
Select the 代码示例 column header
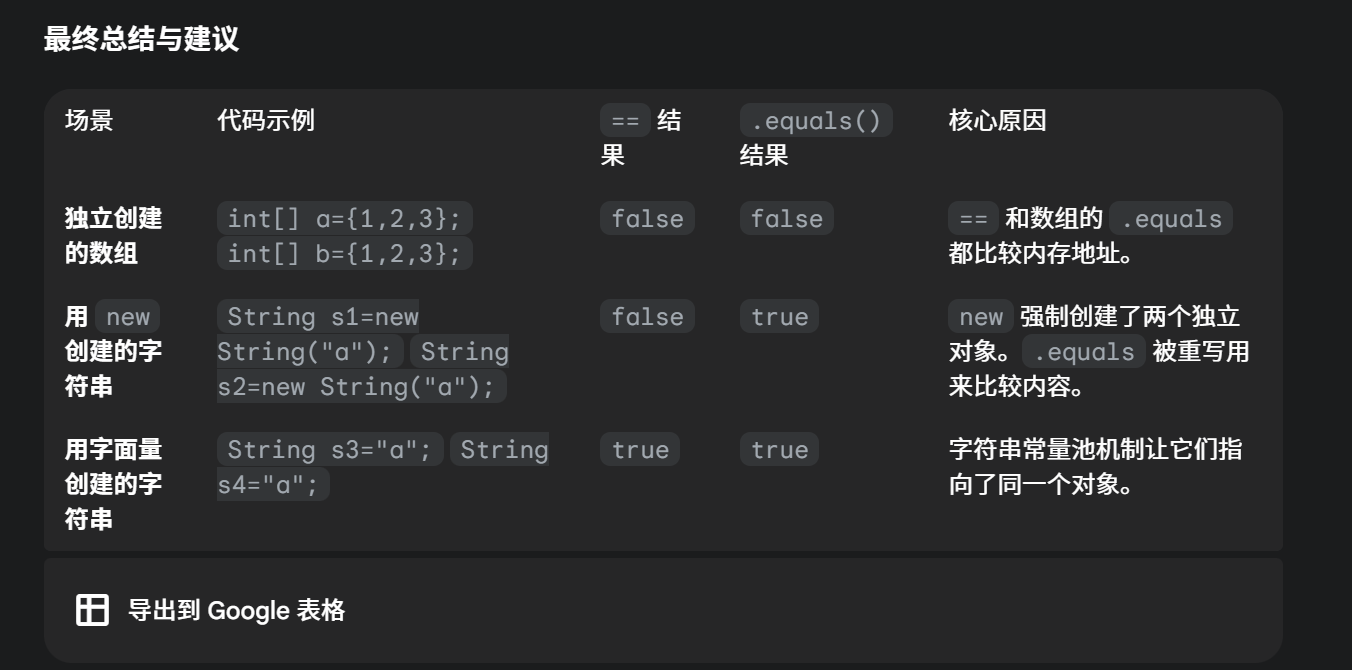(266, 121)
